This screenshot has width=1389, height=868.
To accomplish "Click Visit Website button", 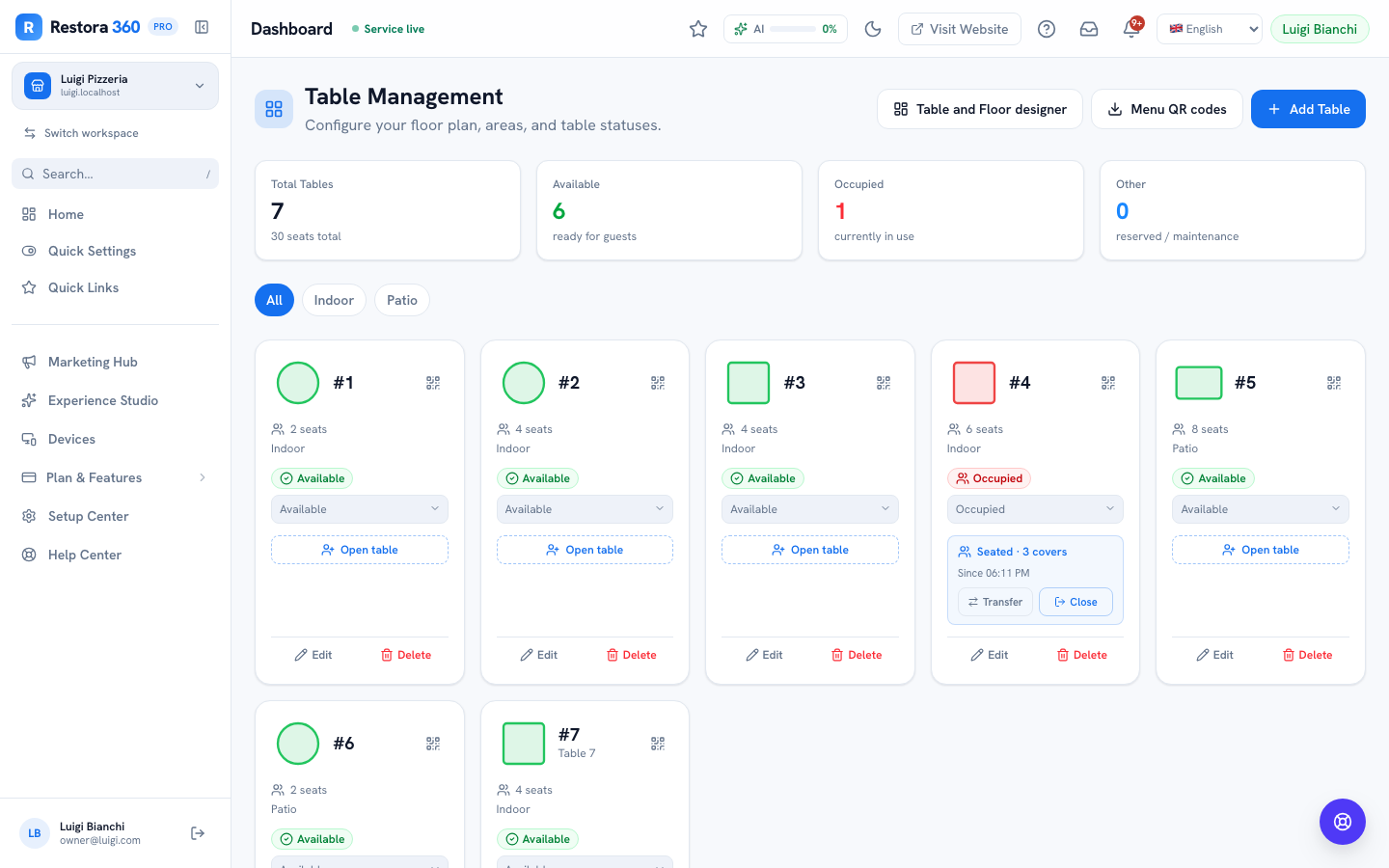I will tap(960, 29).
